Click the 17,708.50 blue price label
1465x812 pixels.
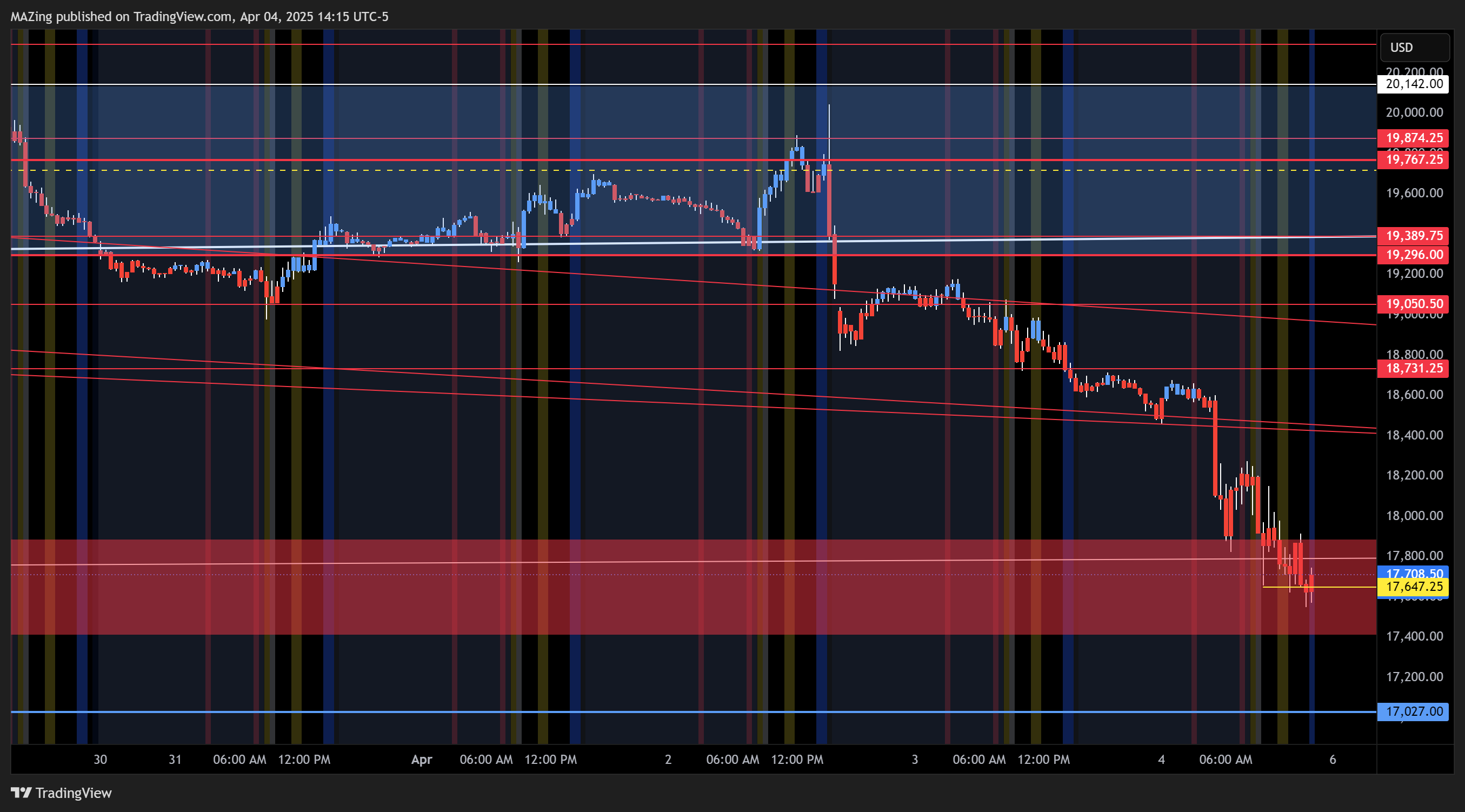[1413, 573]
